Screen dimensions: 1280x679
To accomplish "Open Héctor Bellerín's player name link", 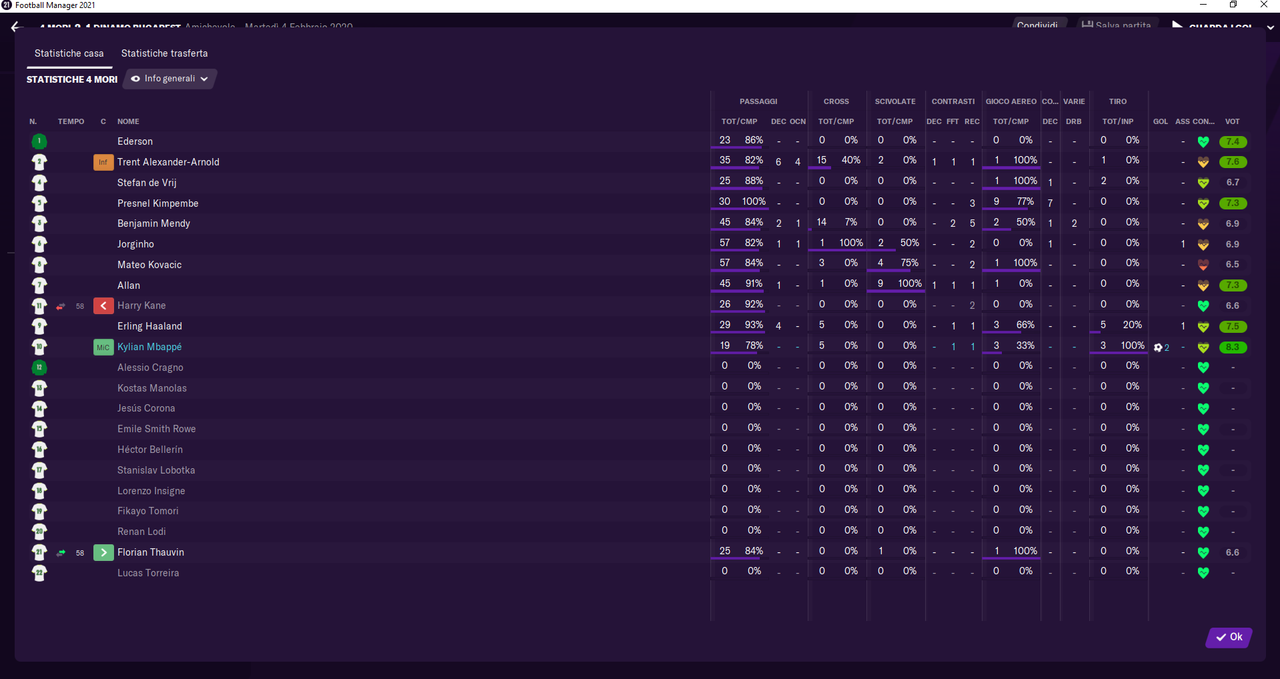I will (150, 449).
